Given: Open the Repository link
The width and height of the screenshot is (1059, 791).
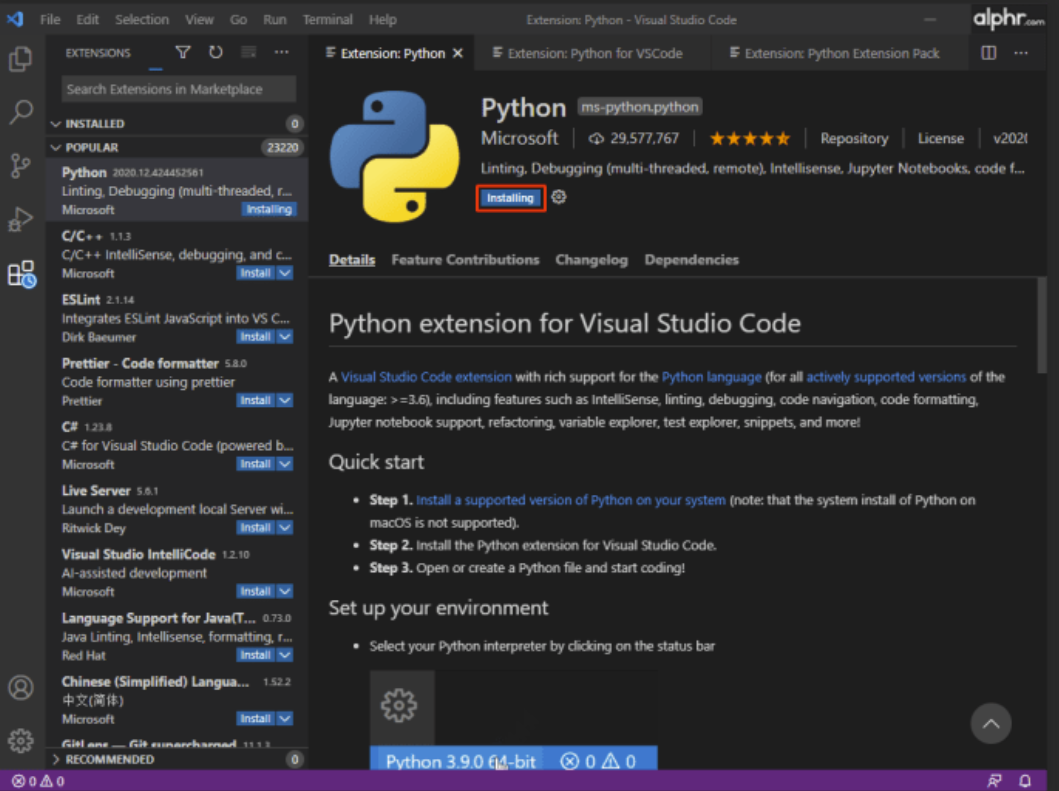Looking at the screenshot, I should [854, 138].
